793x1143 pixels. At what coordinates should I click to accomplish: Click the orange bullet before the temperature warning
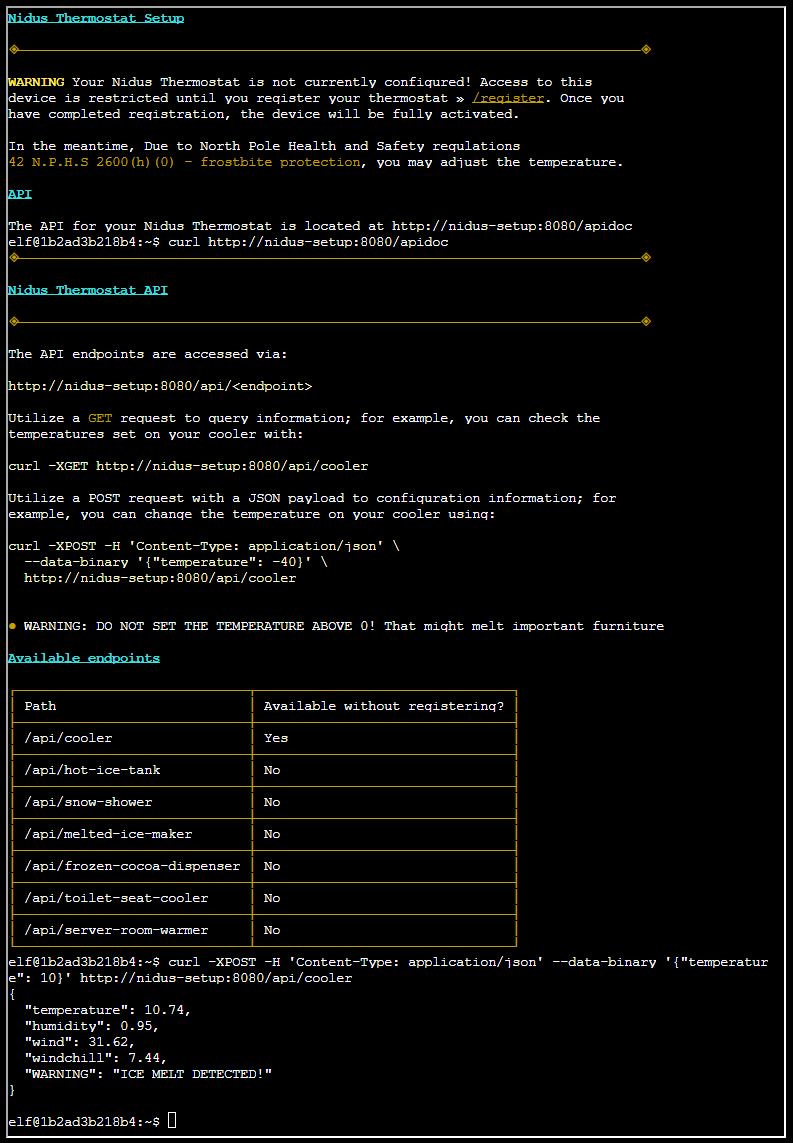pos(12,626)
